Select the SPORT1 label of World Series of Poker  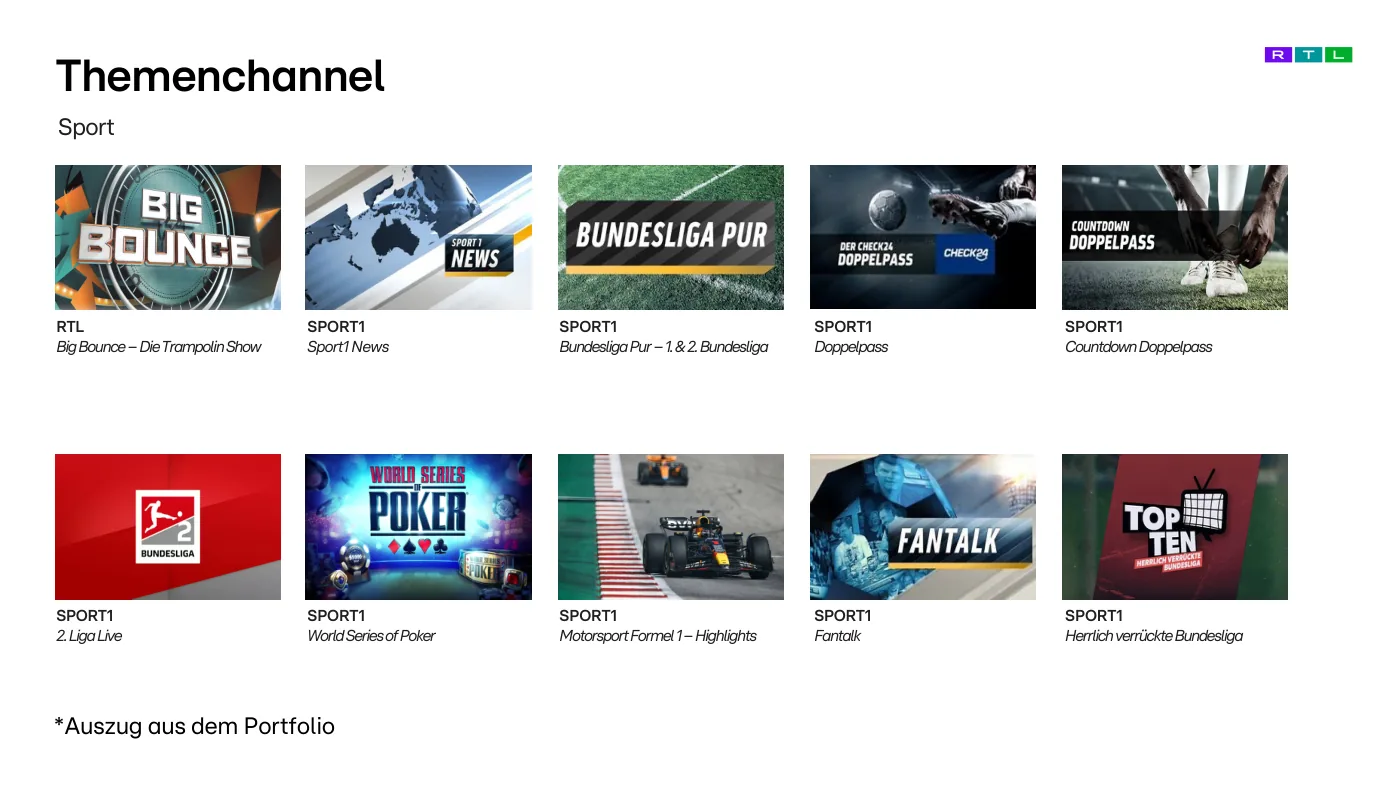tap(336, 616)
